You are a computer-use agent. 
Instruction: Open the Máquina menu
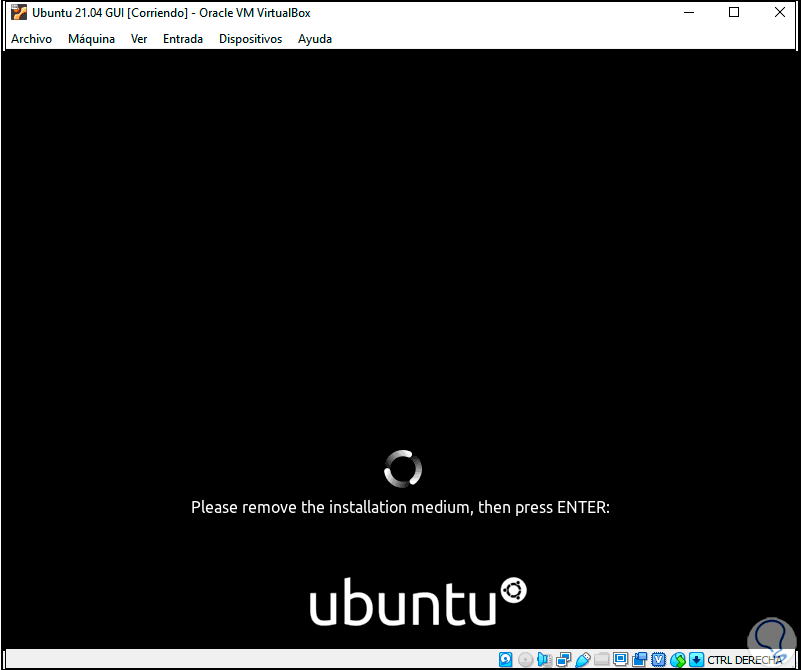(x=91, y=39)
